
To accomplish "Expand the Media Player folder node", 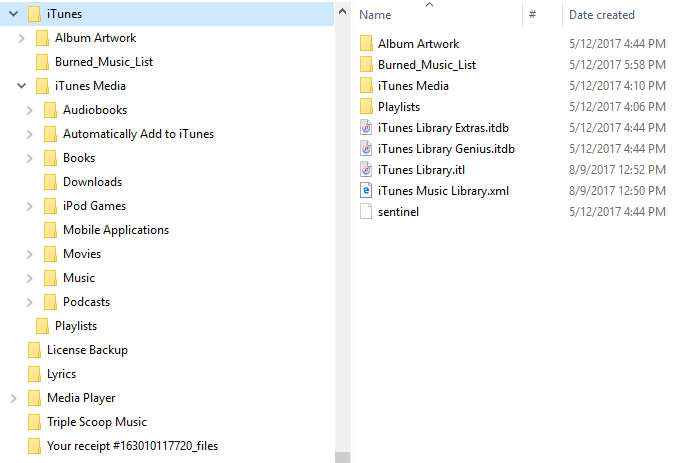I will (x=13, y=398).
